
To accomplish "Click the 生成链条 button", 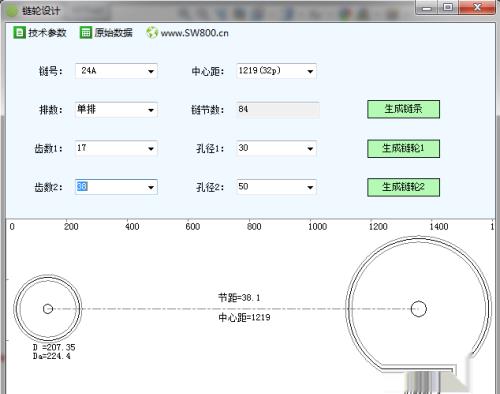I will [403, 109].
